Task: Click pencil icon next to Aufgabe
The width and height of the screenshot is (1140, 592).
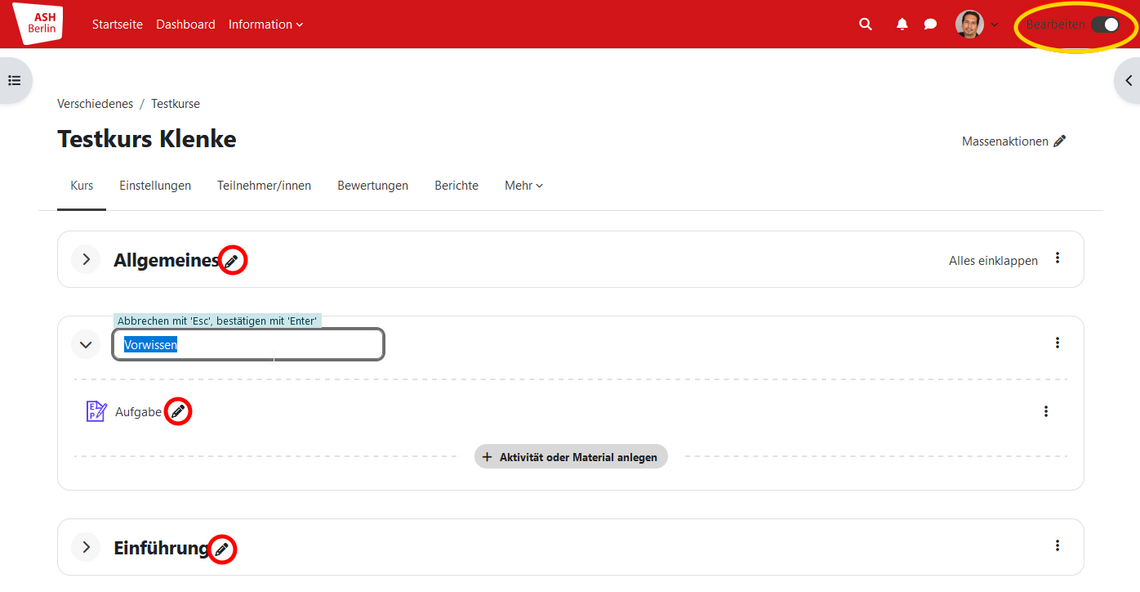Action: click(x=178, y=411)
